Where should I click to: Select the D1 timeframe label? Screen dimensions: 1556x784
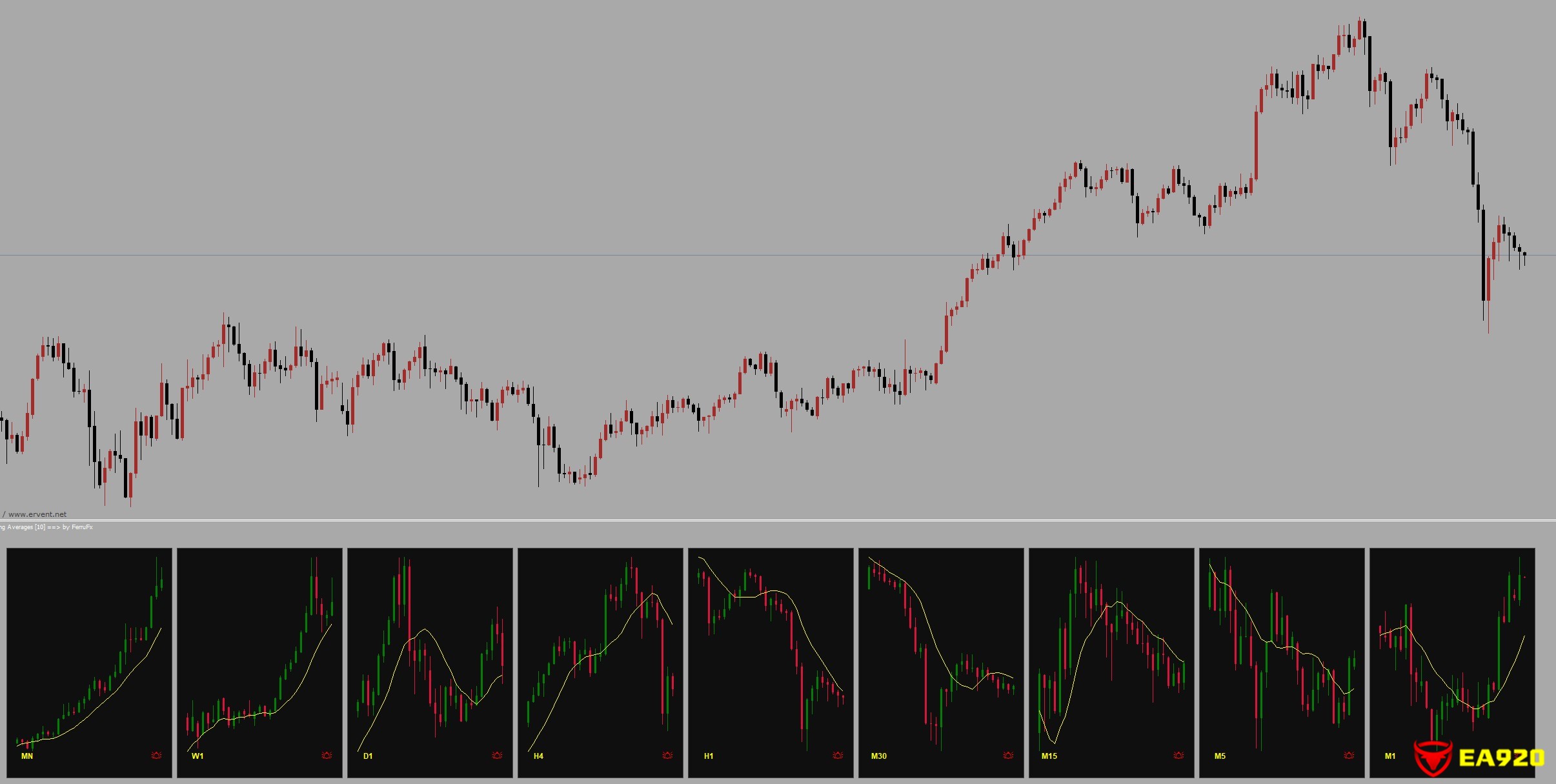368,756
